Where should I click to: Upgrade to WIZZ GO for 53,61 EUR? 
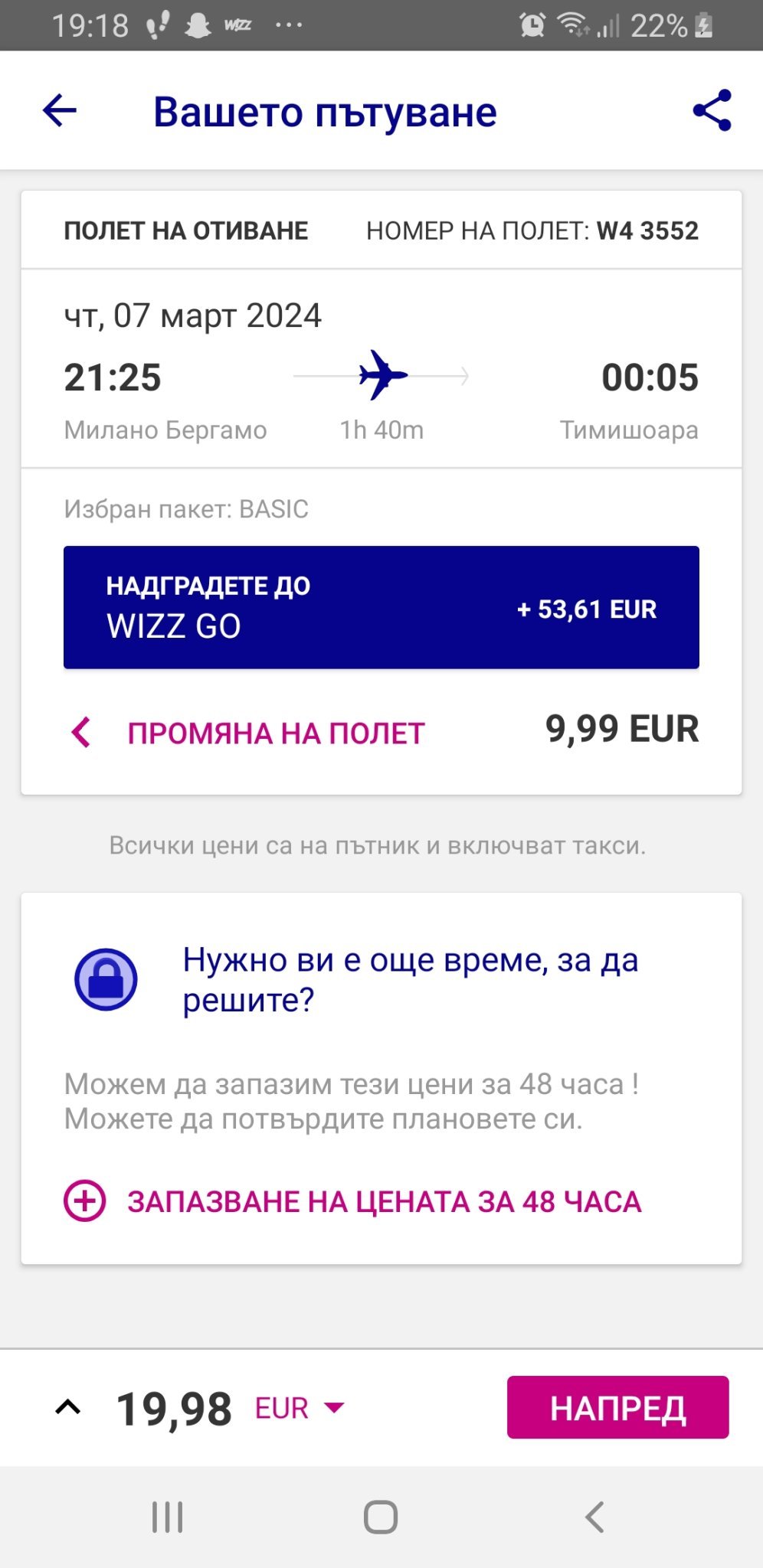click(381, 607)
